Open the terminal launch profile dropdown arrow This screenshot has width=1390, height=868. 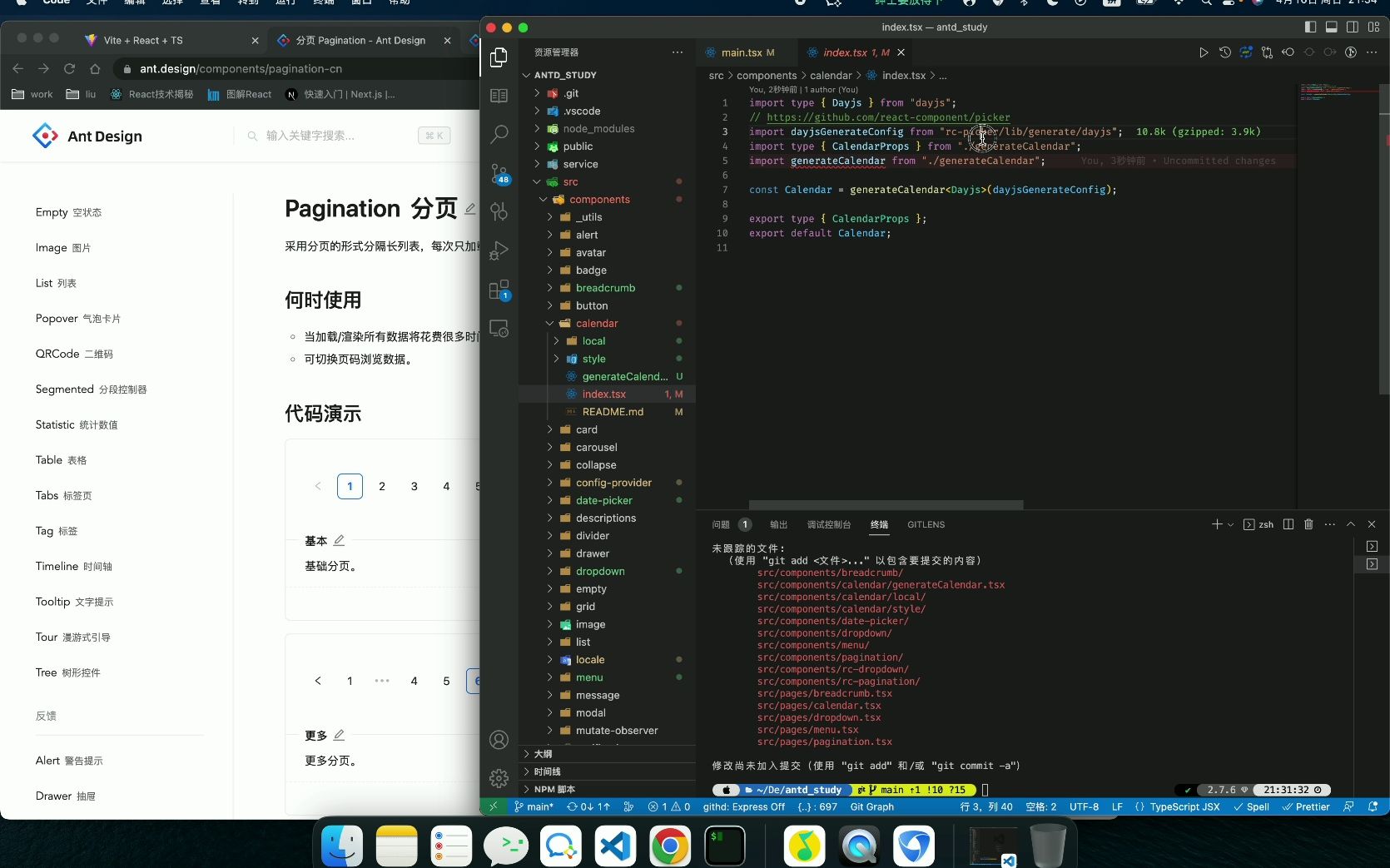click(1230, 524)
